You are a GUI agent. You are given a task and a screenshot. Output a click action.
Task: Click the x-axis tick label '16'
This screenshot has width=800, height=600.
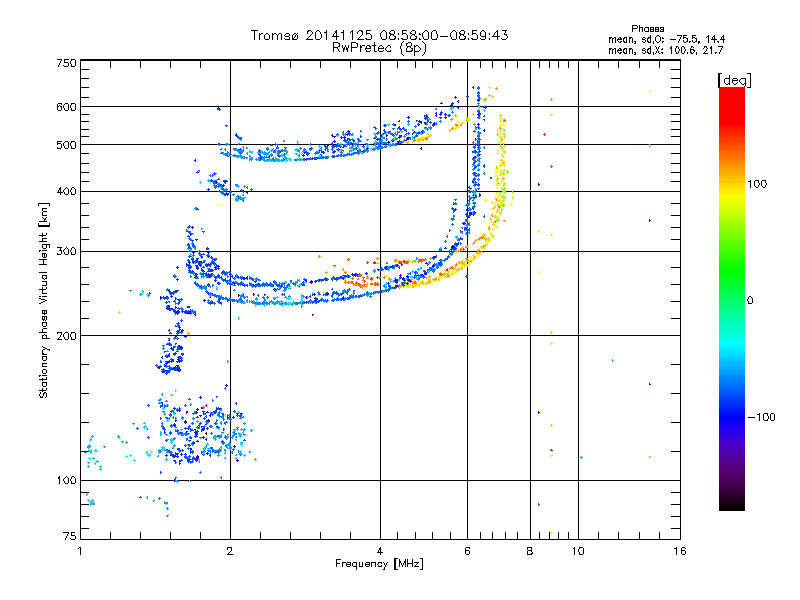coord(680,551)
